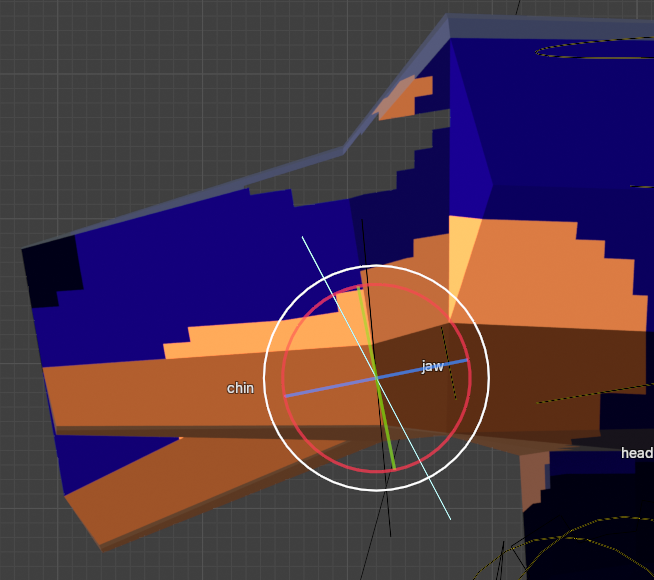Grab the white outer rotation ring
The width and height of the screenshot is (654, 580).
488,380
